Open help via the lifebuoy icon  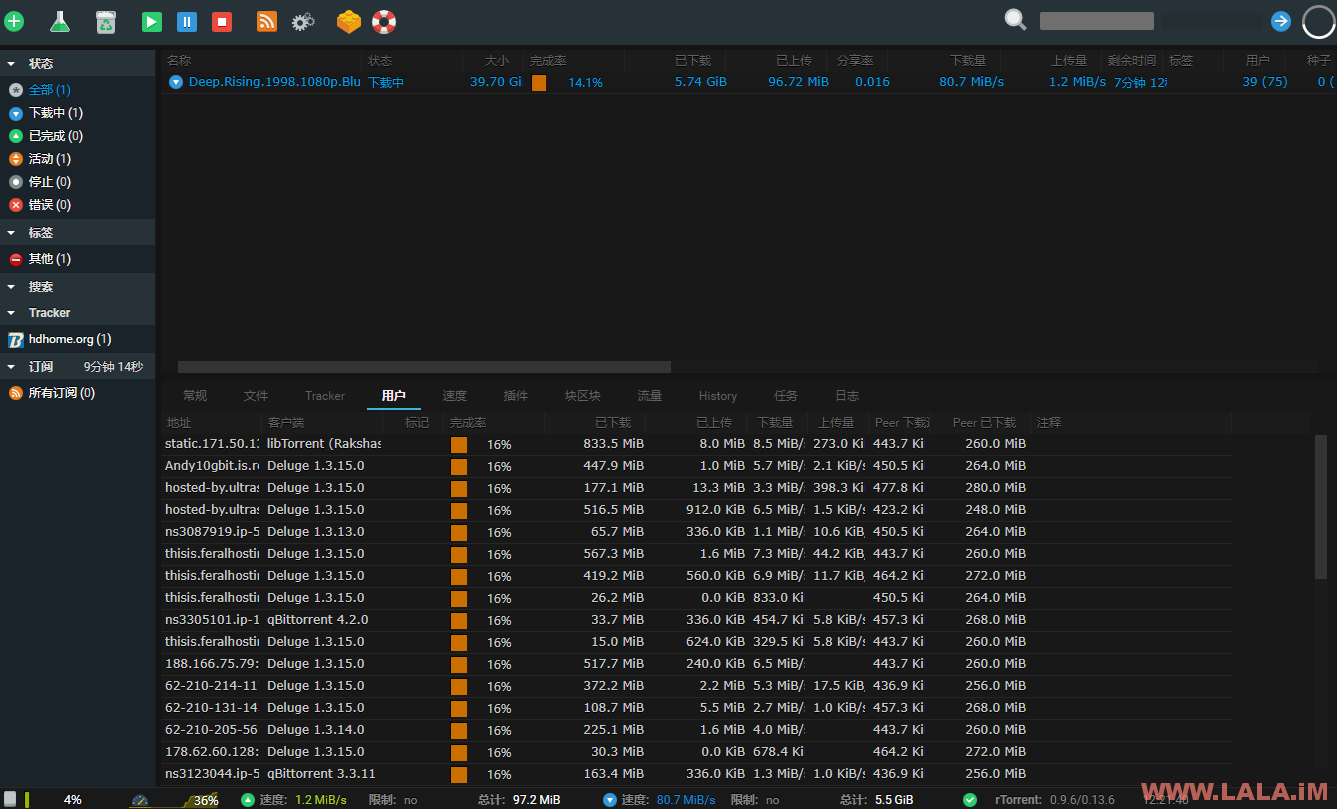[x=384, y=21]
